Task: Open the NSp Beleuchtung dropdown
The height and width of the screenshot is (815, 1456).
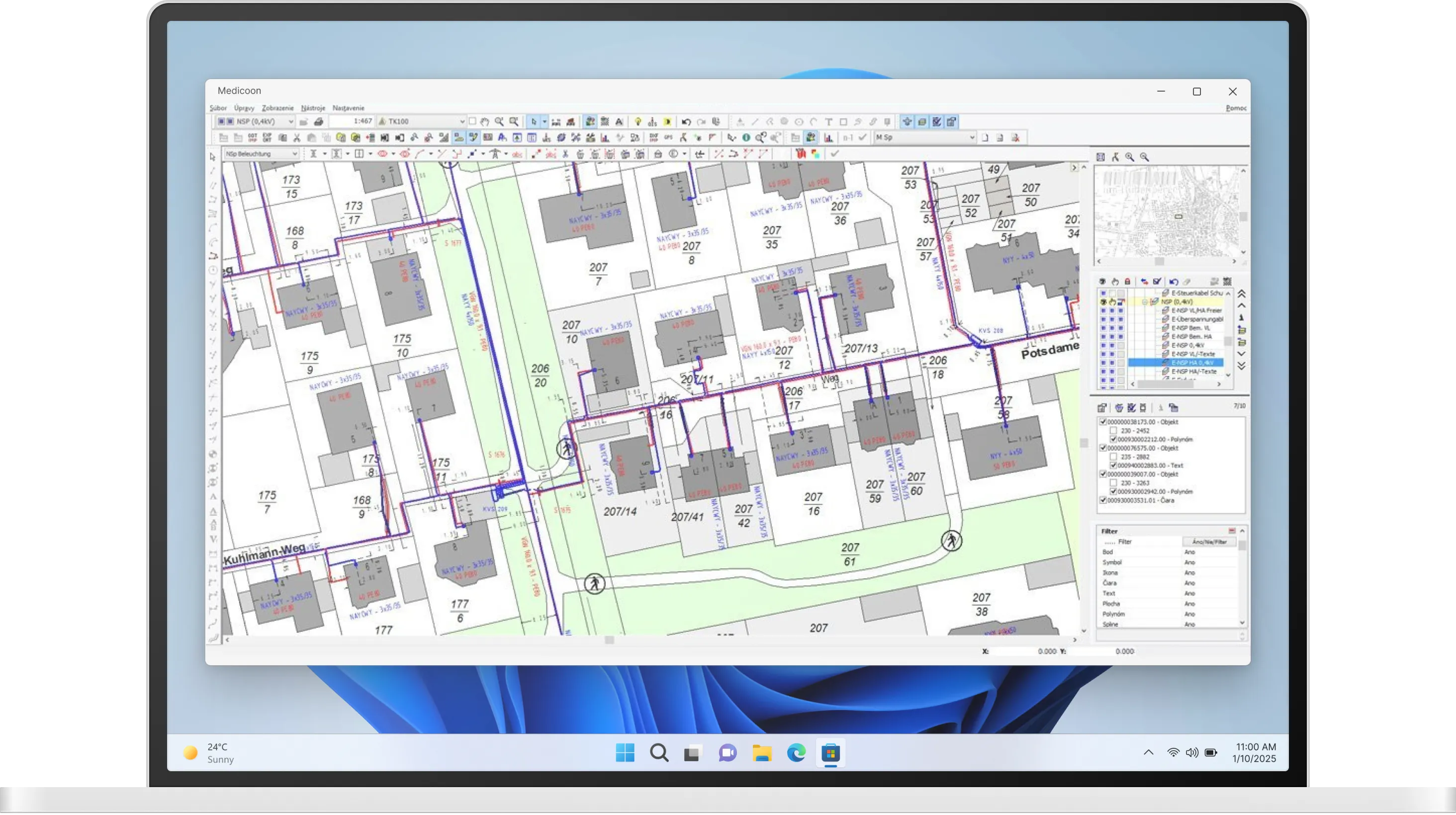Action: 294,154
